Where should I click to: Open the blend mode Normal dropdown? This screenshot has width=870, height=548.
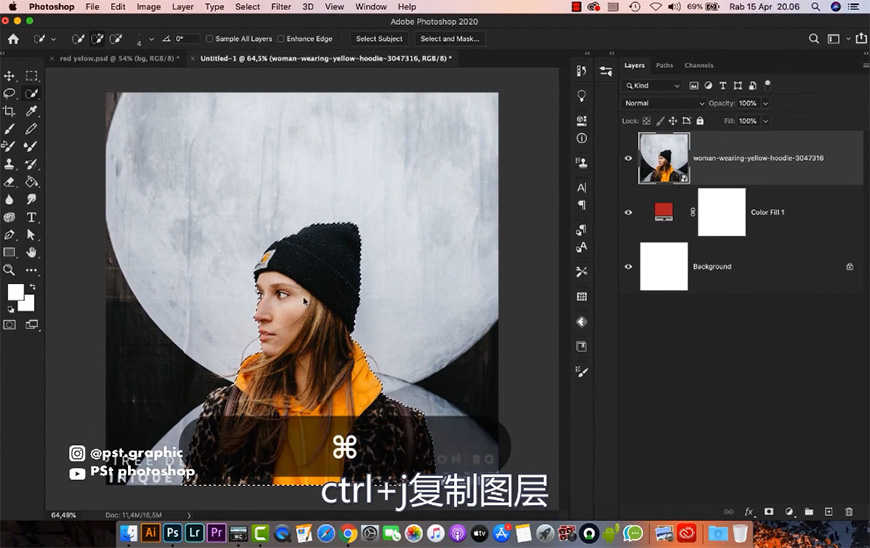[x=664, y=103]
